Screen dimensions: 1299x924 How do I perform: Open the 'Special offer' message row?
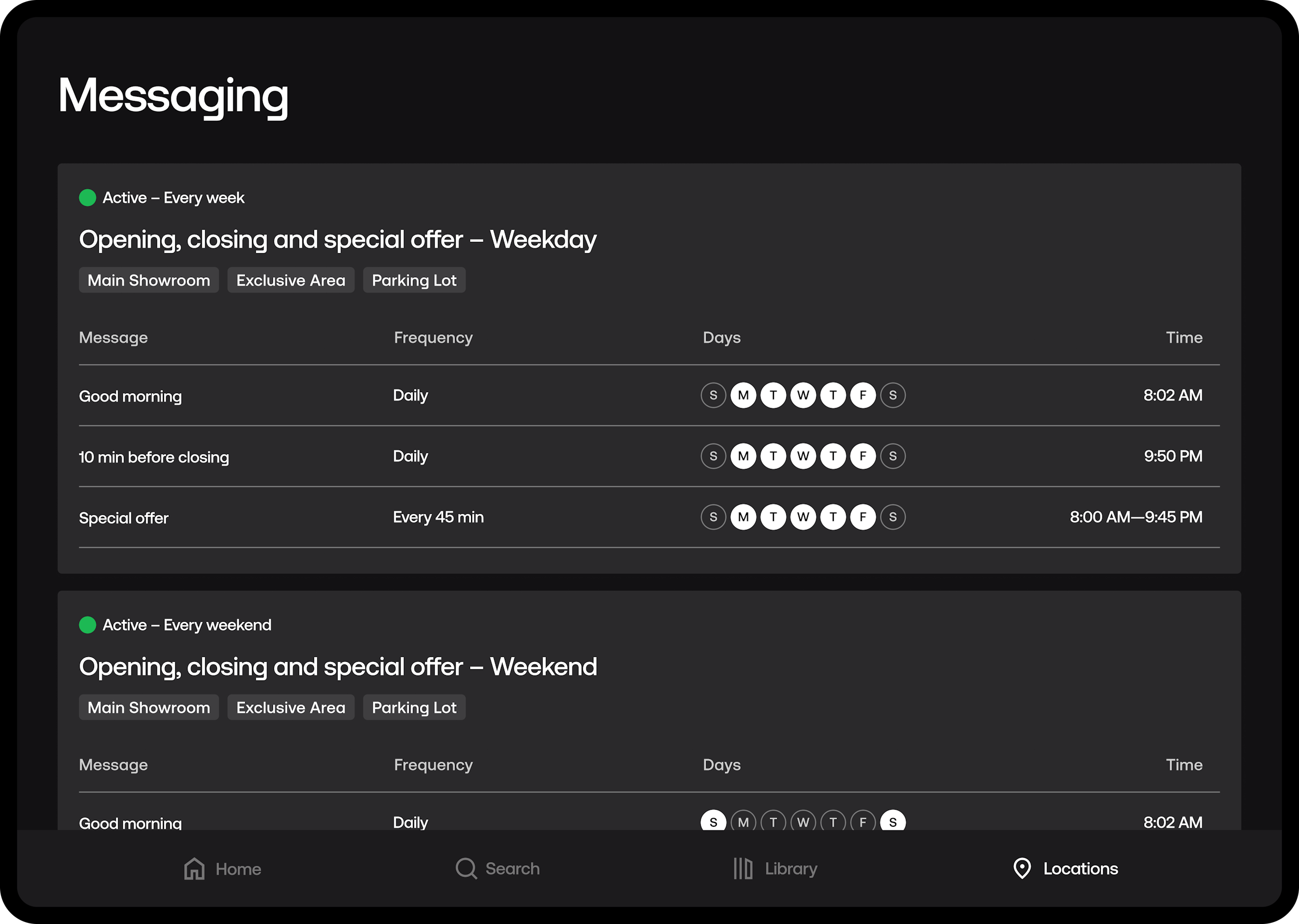123,518
